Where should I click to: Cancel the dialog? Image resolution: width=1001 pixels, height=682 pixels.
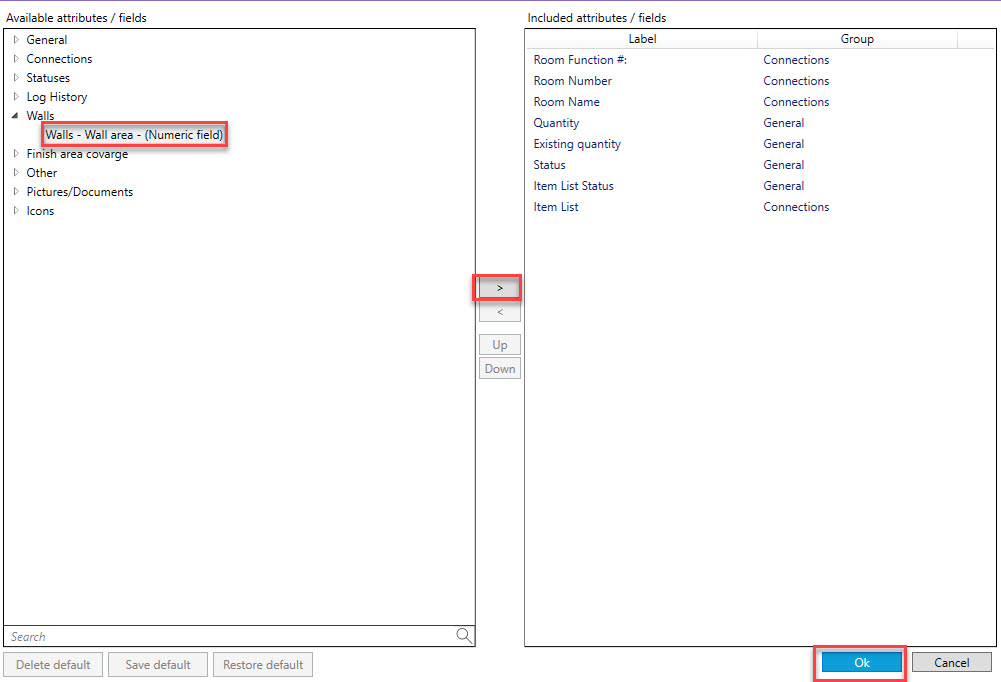click(x=951, y=663)
